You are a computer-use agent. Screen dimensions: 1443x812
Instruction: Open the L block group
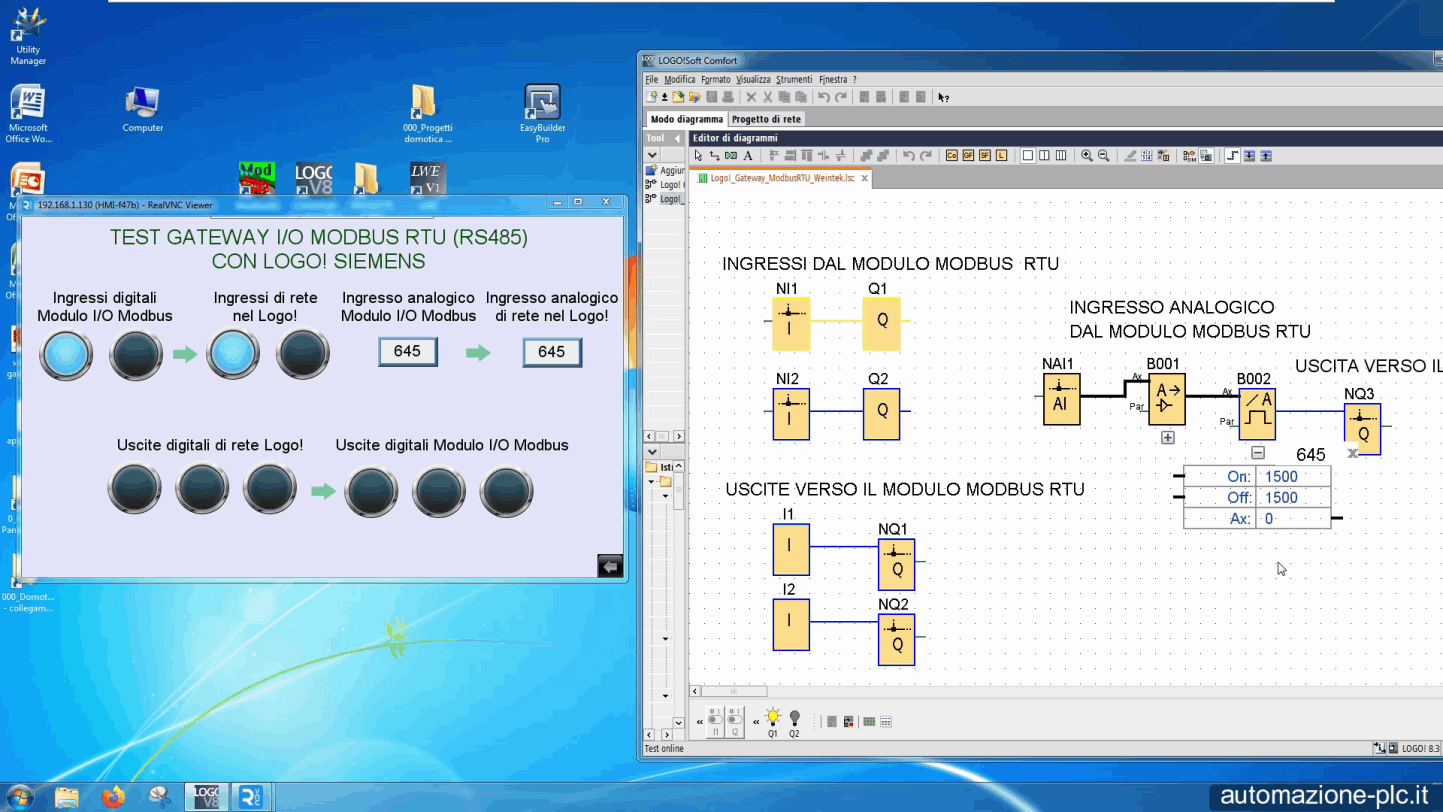point(1001,155)
